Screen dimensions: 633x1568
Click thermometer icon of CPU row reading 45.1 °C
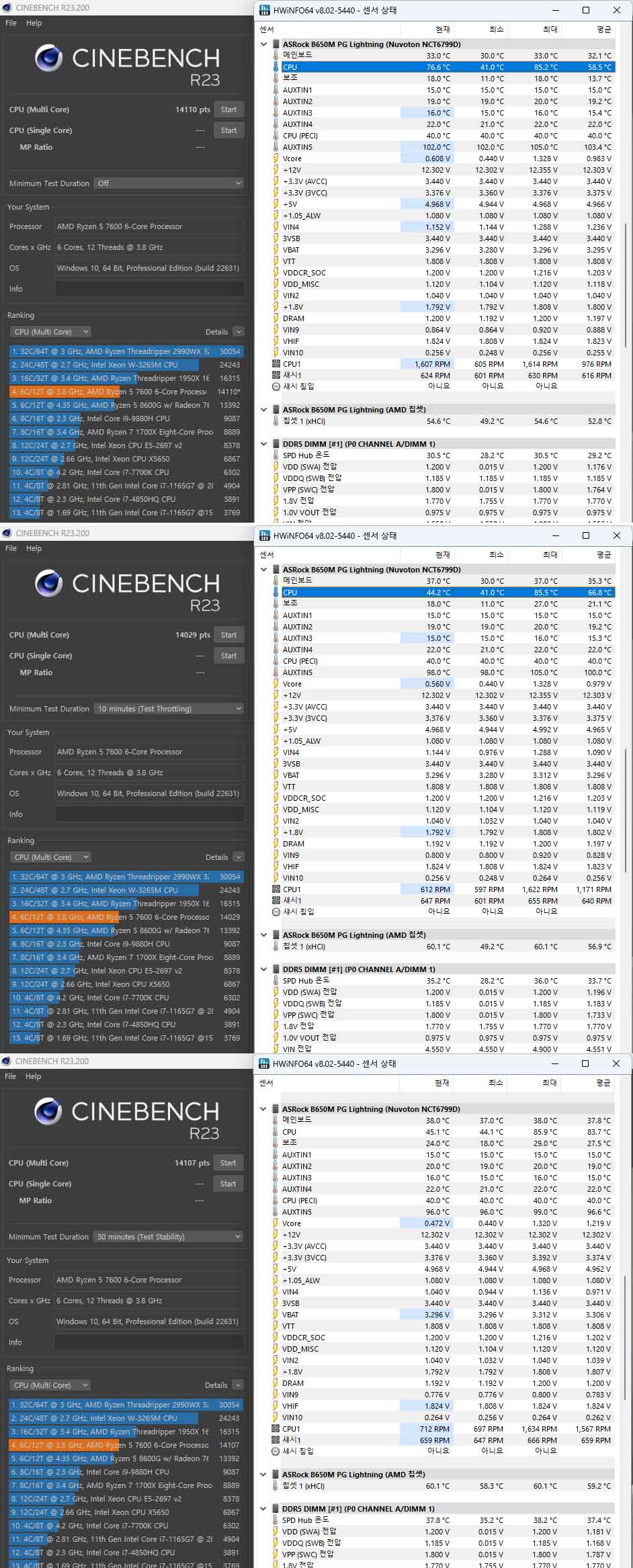pos(276,1132)
